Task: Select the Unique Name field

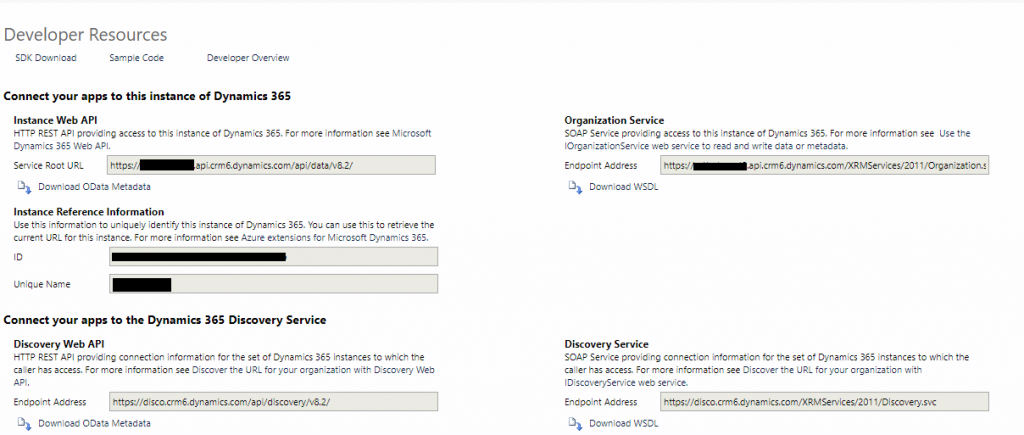Action: (x=273, y=284)
